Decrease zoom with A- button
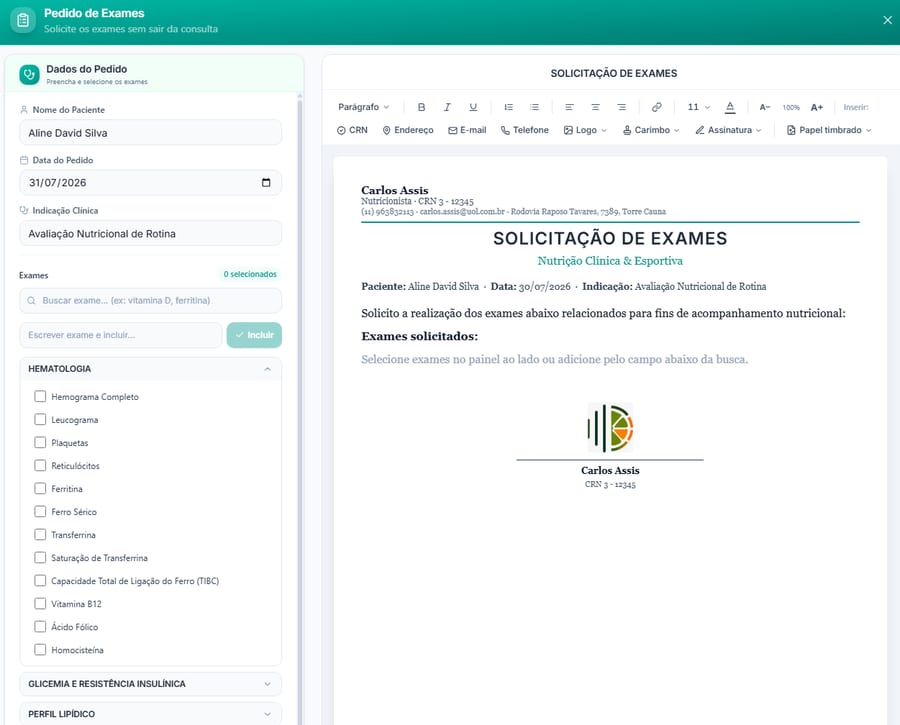This screenshot has width=900, height=725. (765, 107)
